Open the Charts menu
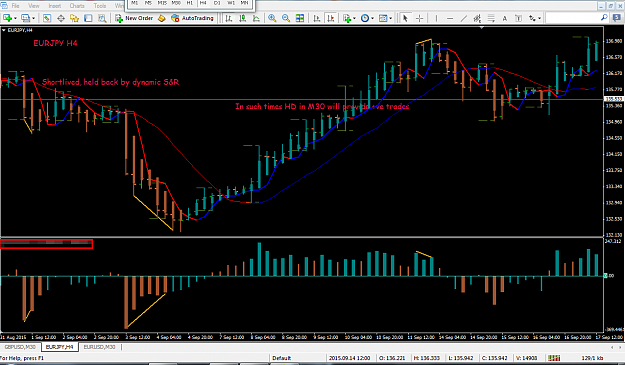 pyautogui.click(x=77, y=6)
